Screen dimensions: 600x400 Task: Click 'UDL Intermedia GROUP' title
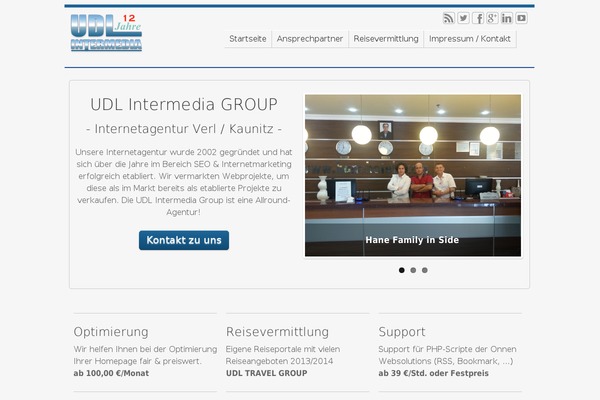(x=184, y=104)
